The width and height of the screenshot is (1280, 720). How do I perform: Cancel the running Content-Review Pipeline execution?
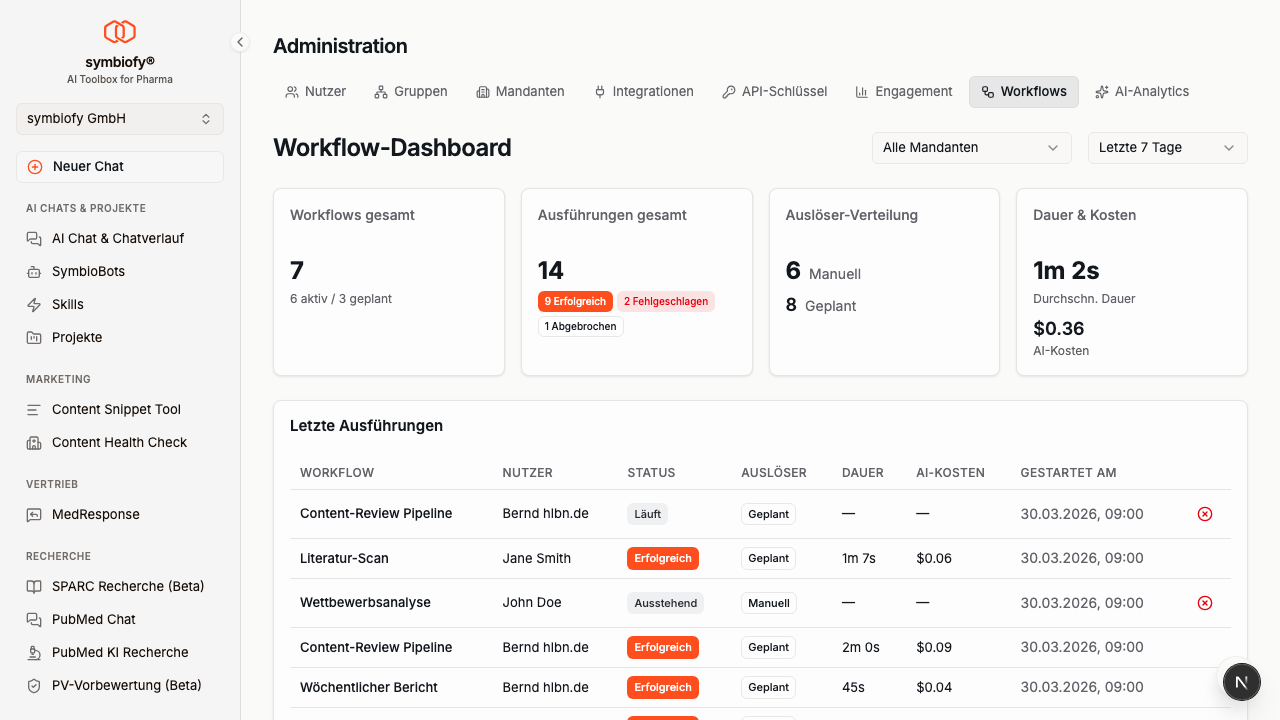click(x=1204, y=514)
